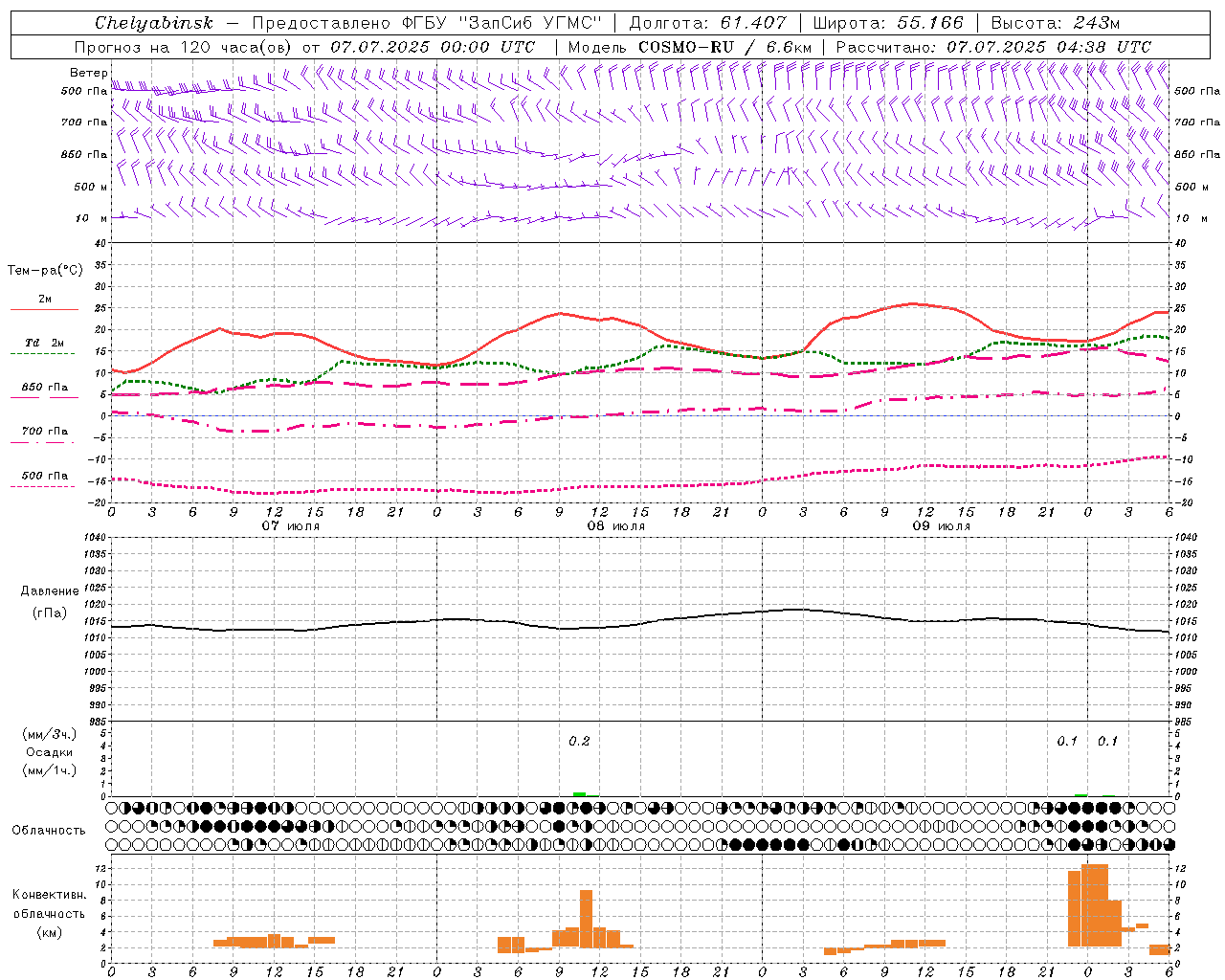Click the 850 гПа temperature legend line
1225x980 pixels.
[44, 396]
